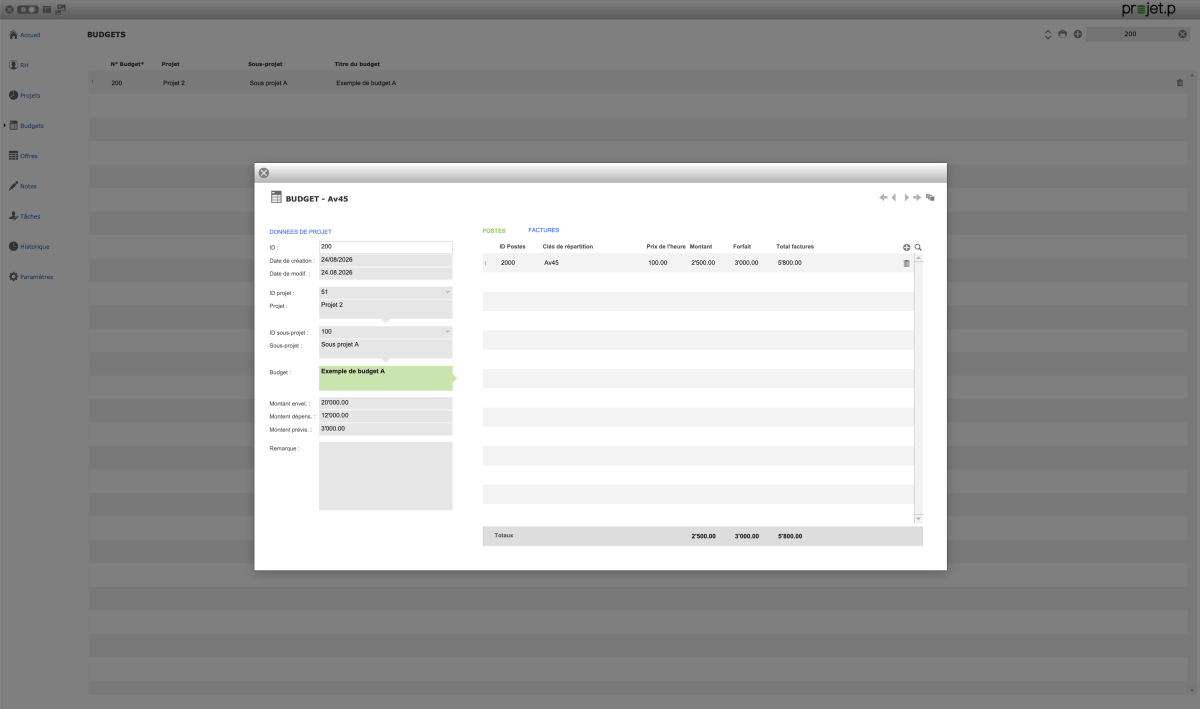Click the Projet name field 'Projet 2'
This screenshot has width=1200, height=709.
tap(386, 309)
